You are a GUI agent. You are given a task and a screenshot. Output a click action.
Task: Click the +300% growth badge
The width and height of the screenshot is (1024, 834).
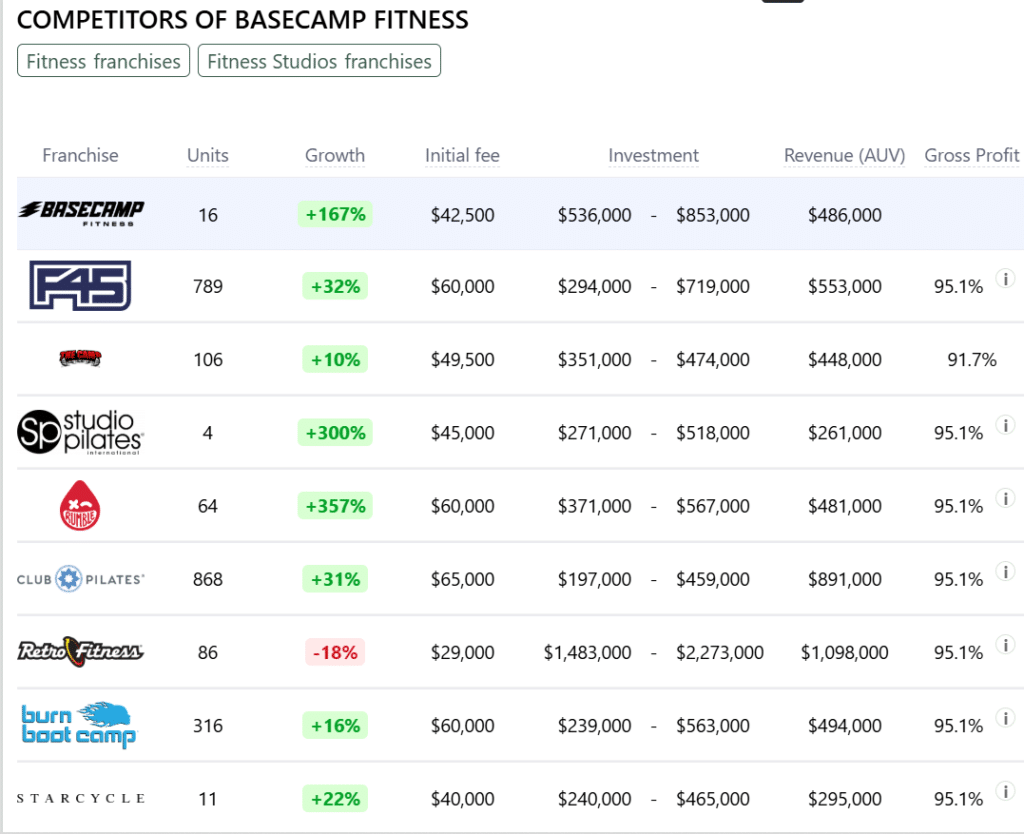335,432
